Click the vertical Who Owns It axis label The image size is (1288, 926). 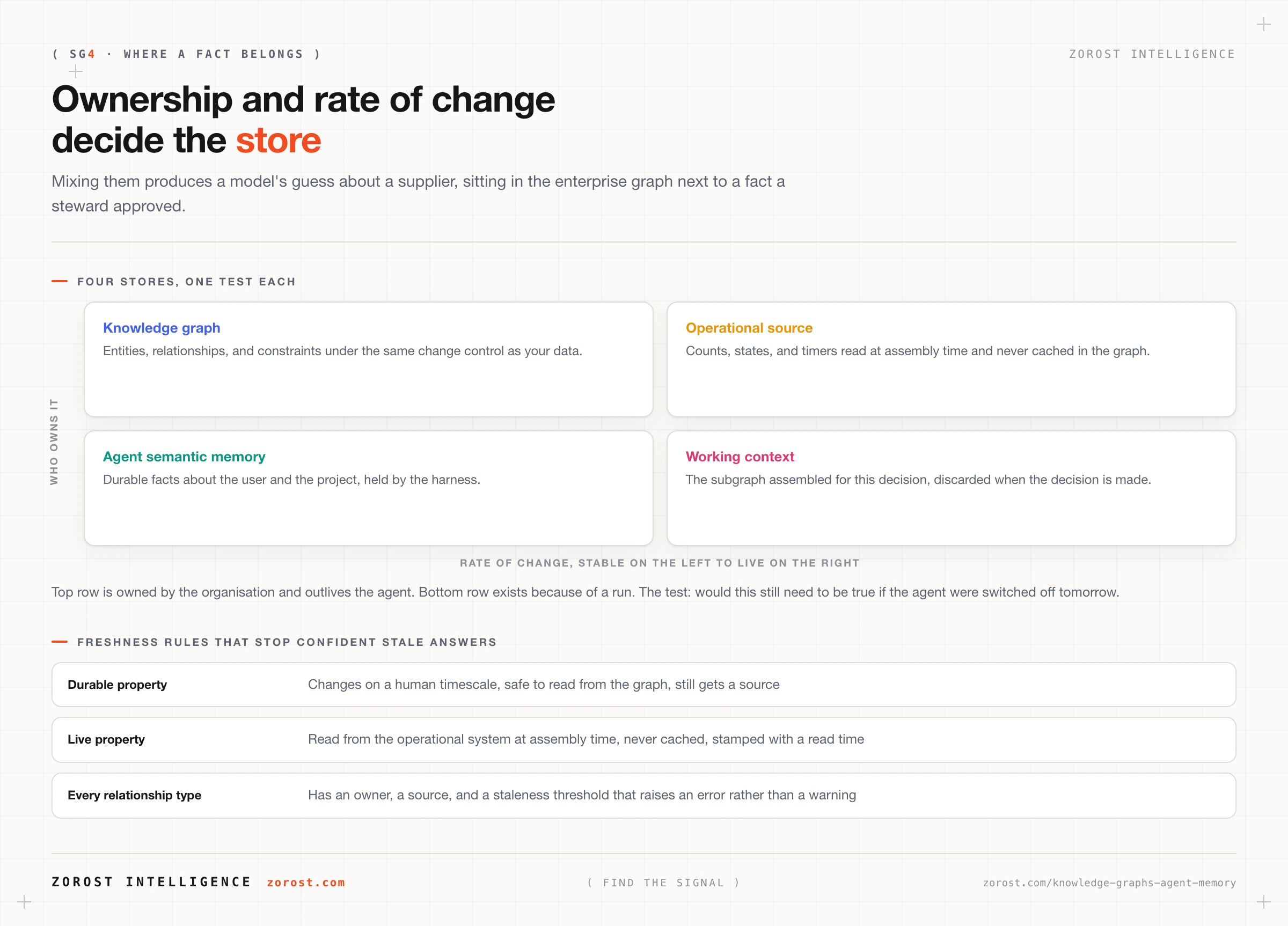54,442
